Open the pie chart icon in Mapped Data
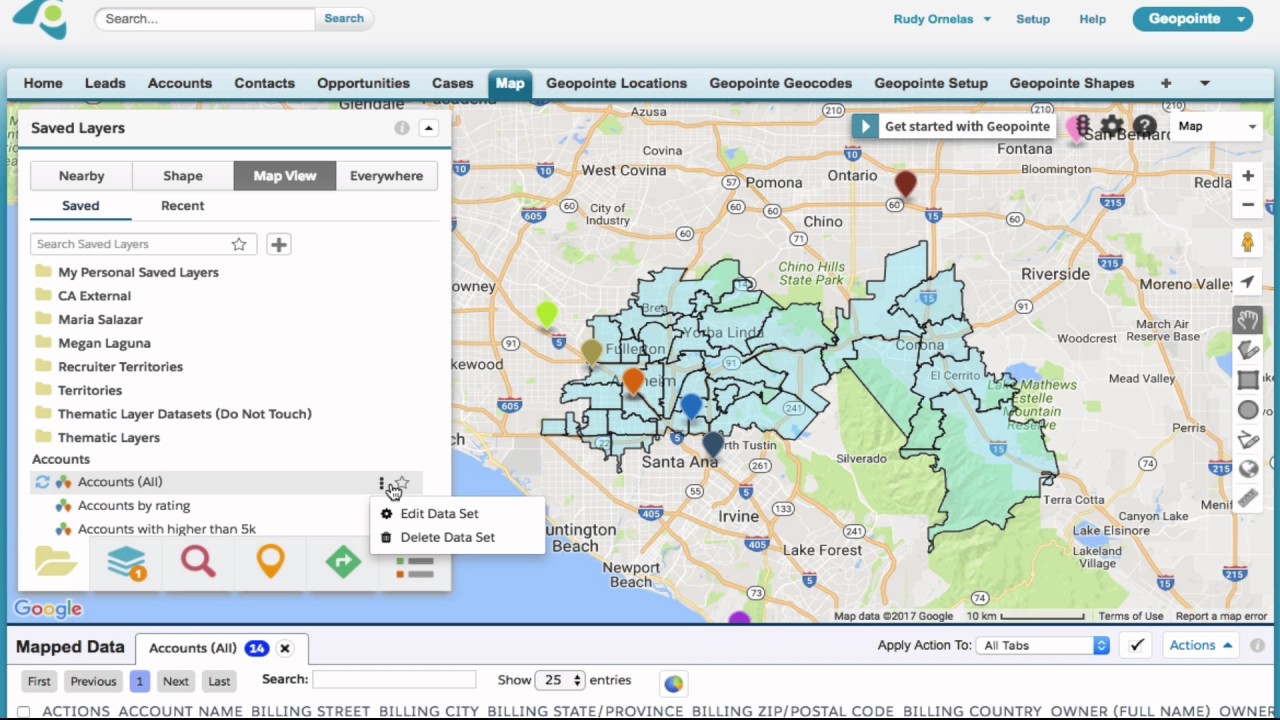Image resolution: width=1280 pixels, height=720 pixels. coord(674,683)
